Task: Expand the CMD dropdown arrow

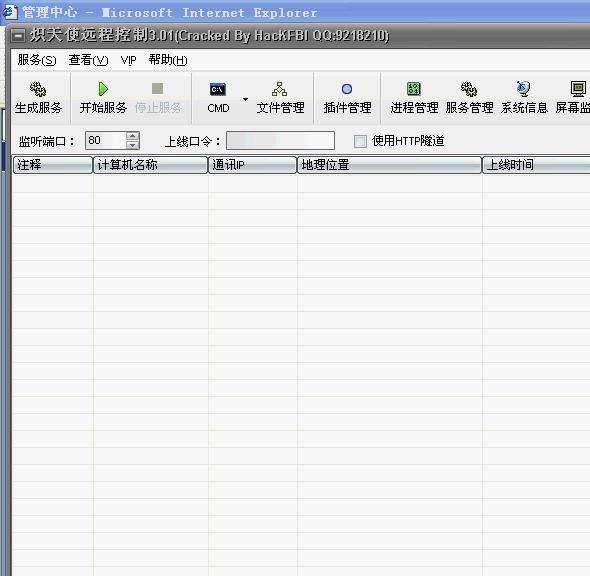Action: pos(245,99)
